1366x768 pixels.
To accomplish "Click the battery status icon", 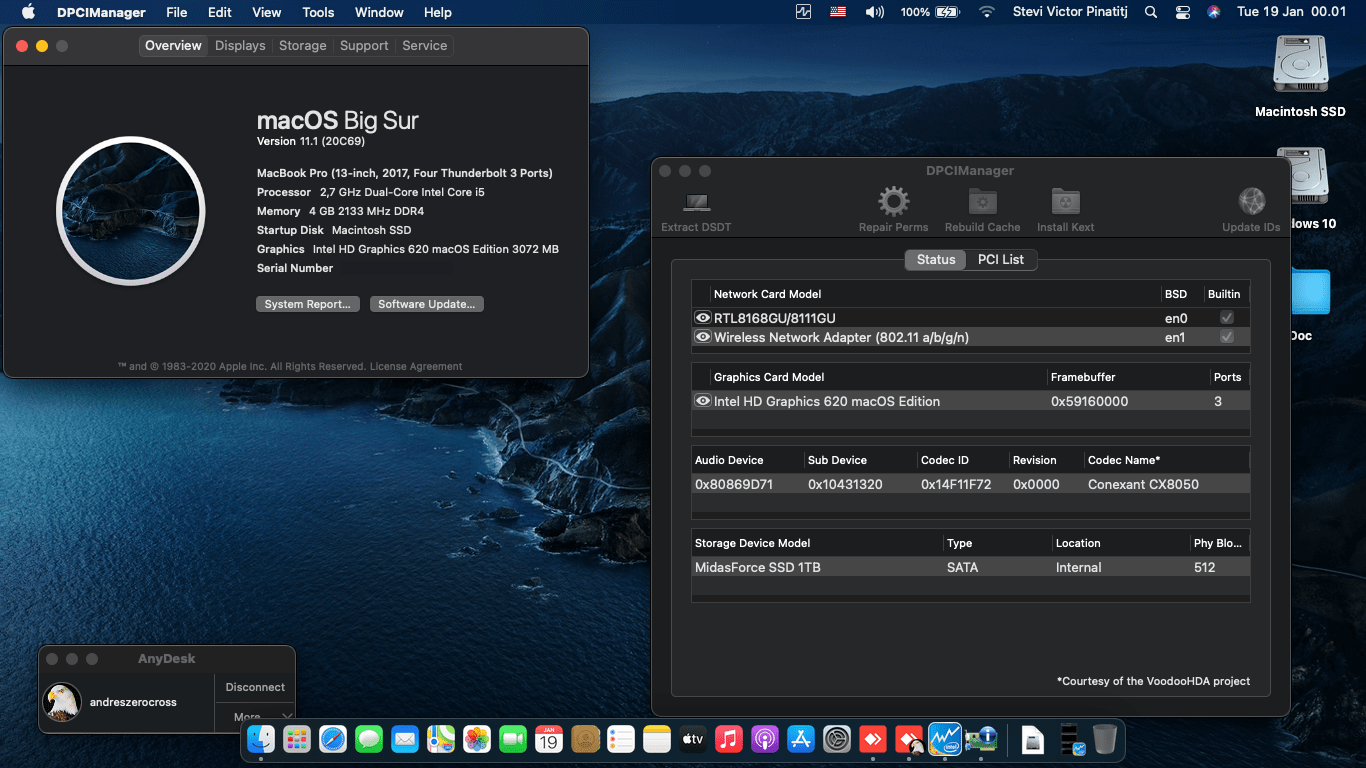I will pos(930,12).
